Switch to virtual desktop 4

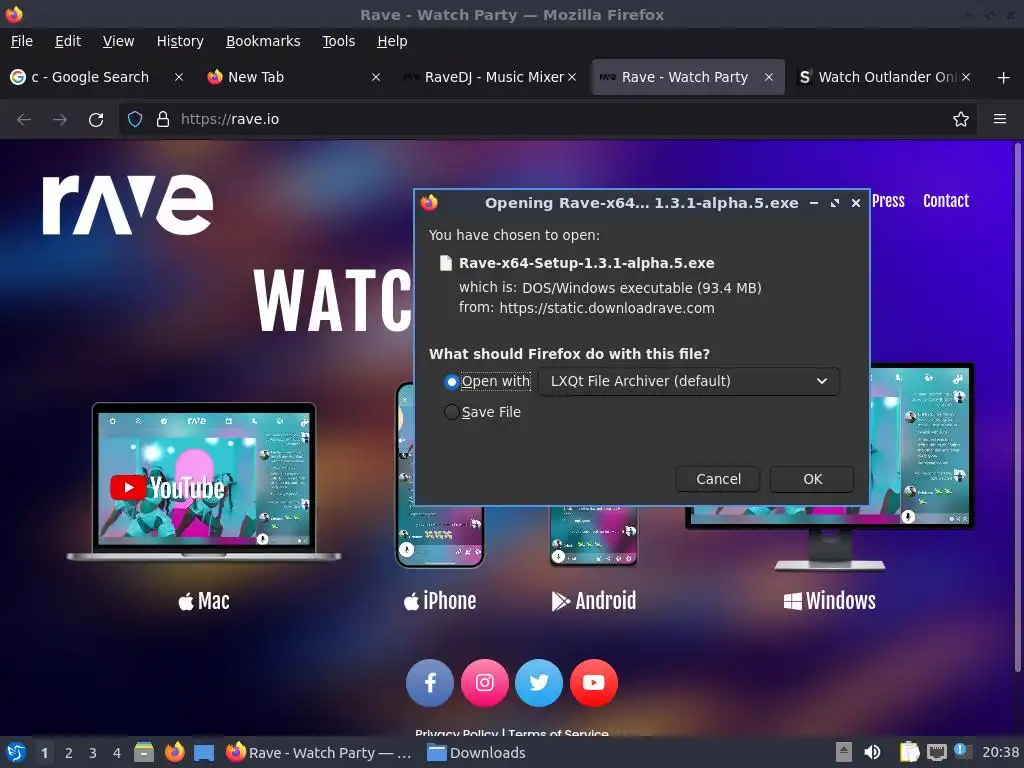click(x=117, y=753)
